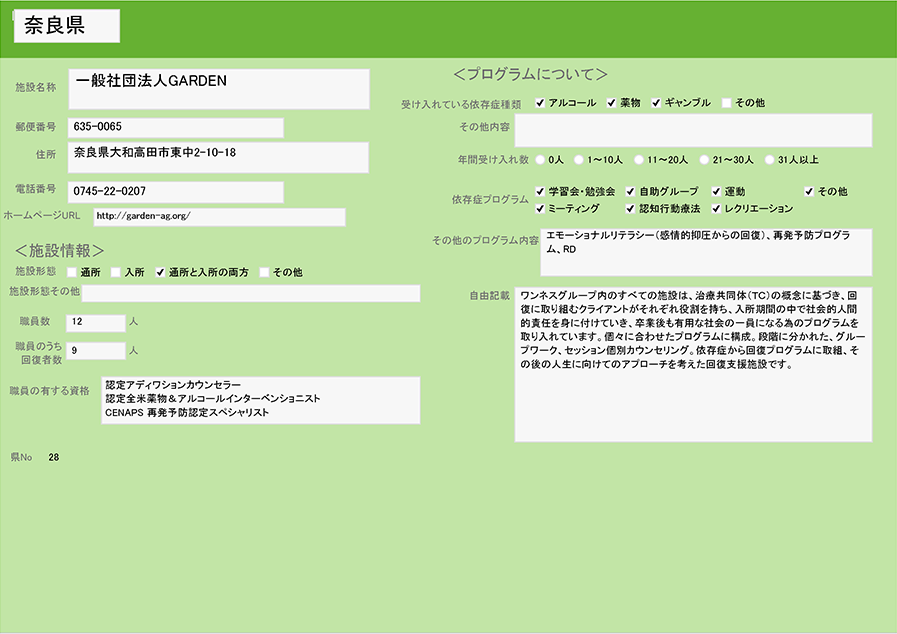Toggle the ギャンブル checkbox
897x634 pixels.
pos(657,103)
